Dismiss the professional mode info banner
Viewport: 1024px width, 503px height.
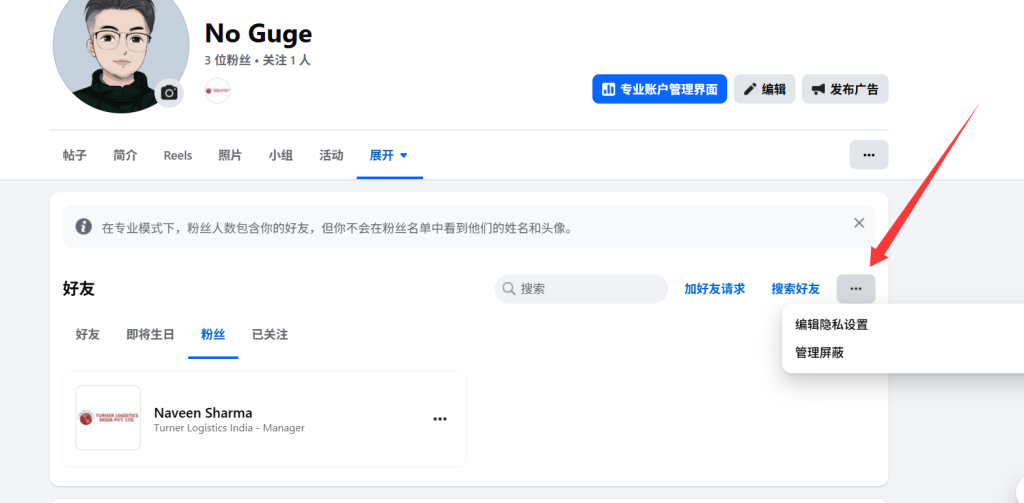[858, 223]
